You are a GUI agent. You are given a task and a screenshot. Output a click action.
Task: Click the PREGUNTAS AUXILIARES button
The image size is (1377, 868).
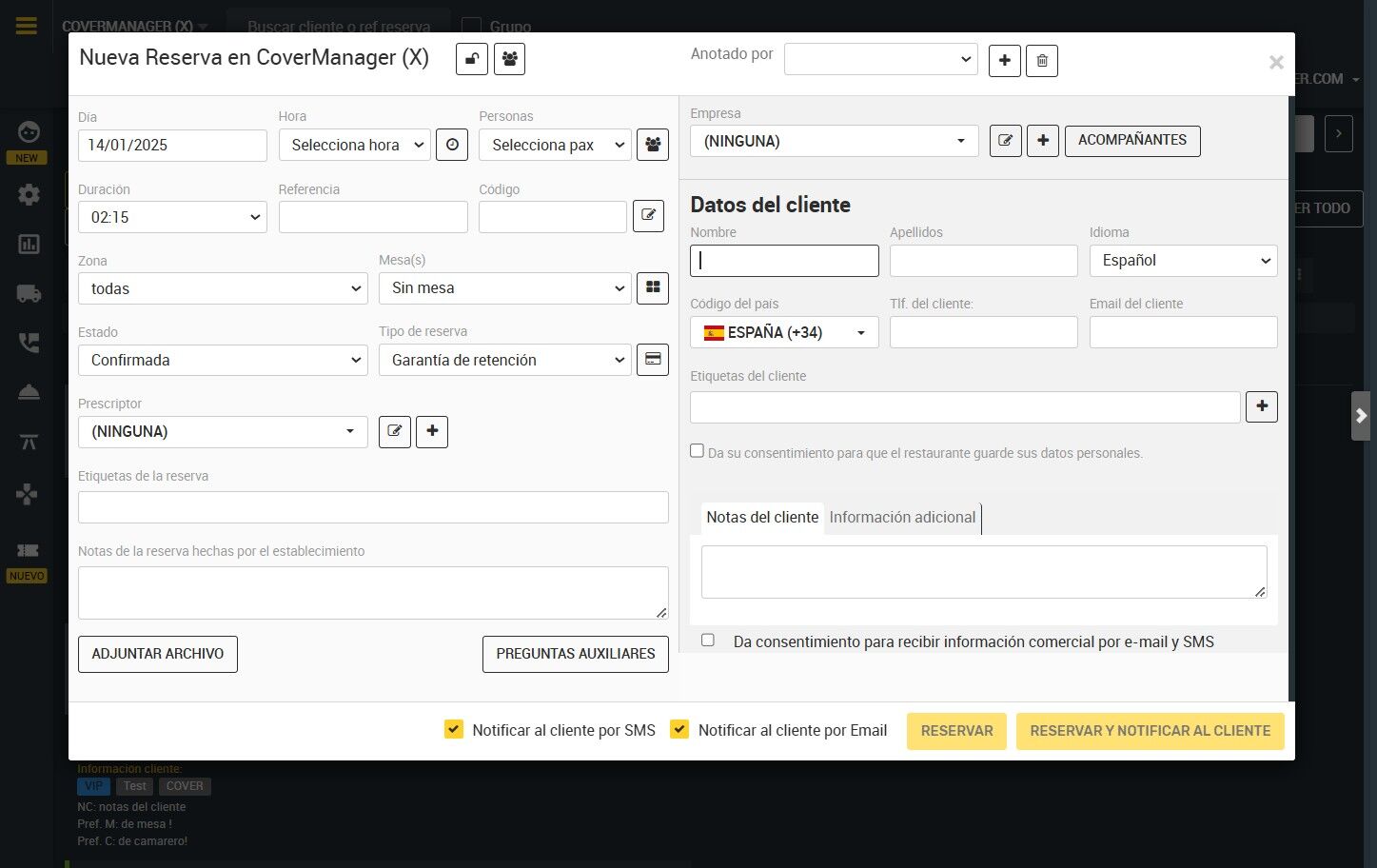[x=576, y=654]
